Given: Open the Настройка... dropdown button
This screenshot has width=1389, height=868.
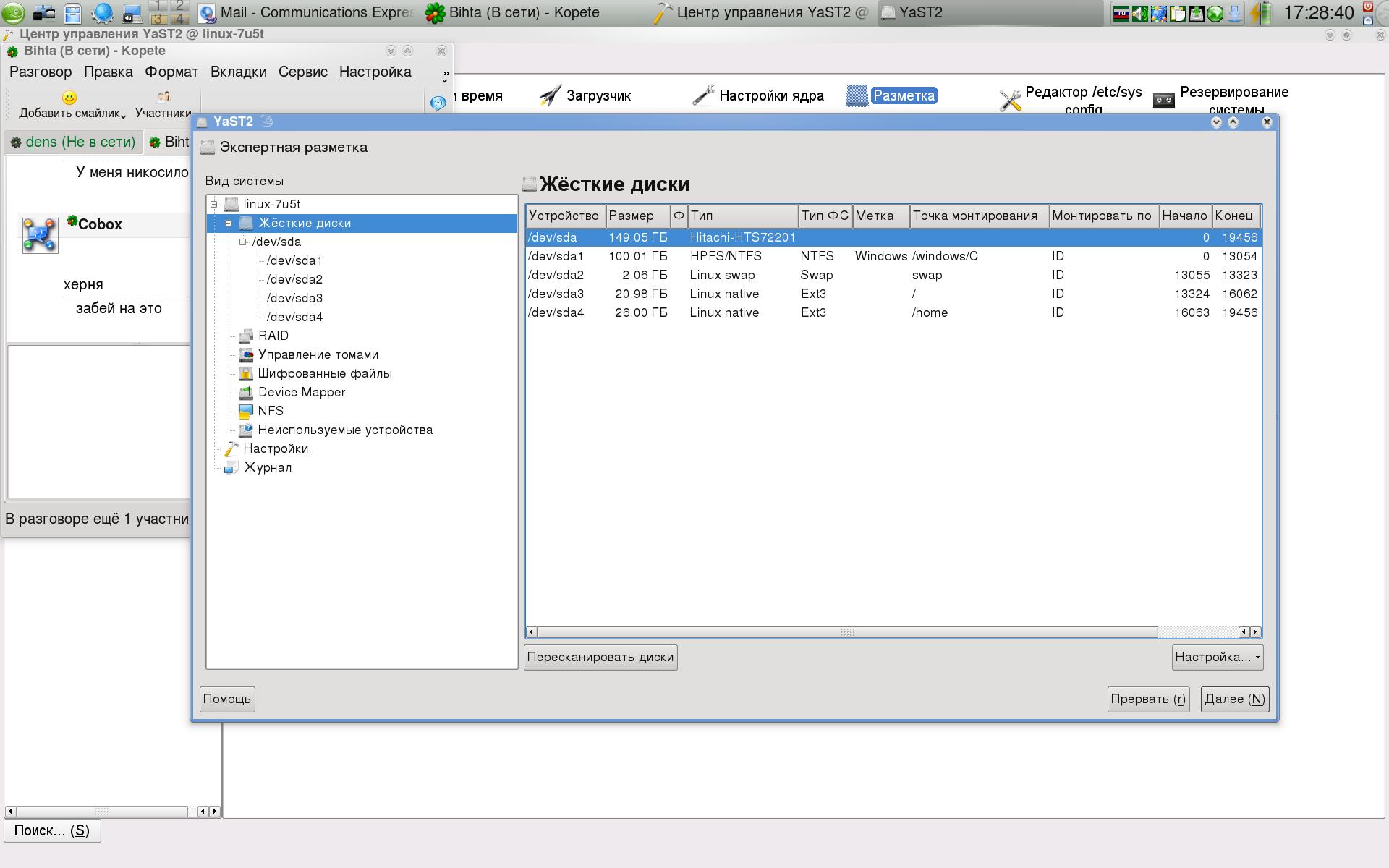Looking at the screenshot, I should (x=1217, y=657).
